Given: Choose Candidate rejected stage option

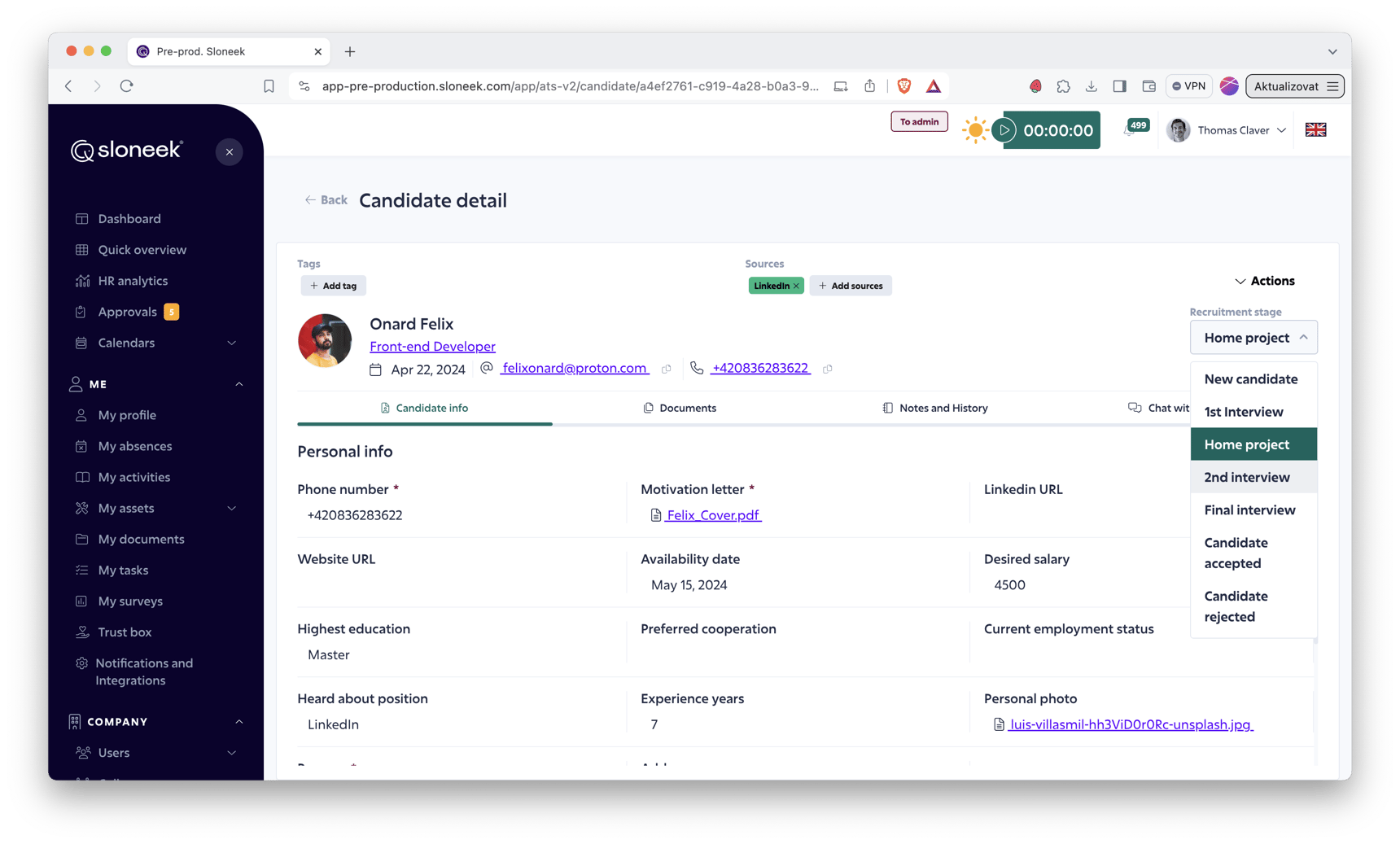Looking at the screenshot, I should pyautogui.click(x=1253, y=606).
